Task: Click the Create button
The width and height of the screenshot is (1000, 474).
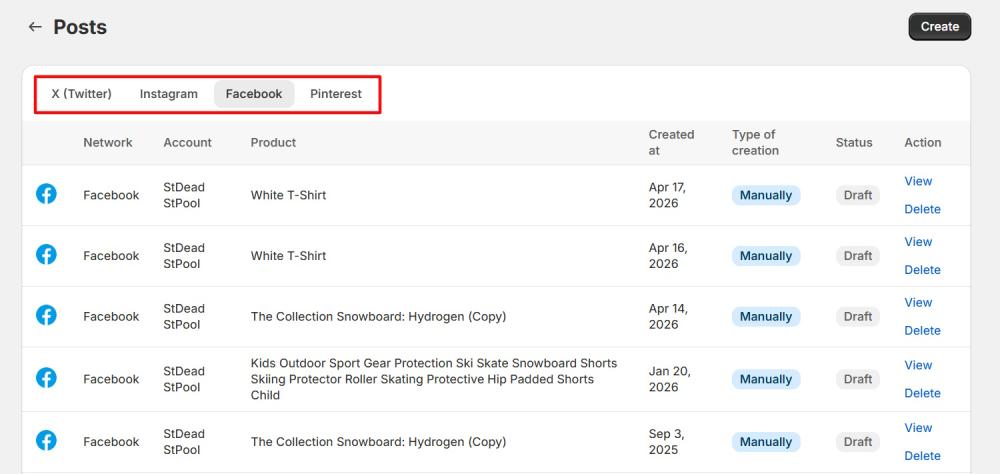Action: pyautogui.click(x=939, y=27)
